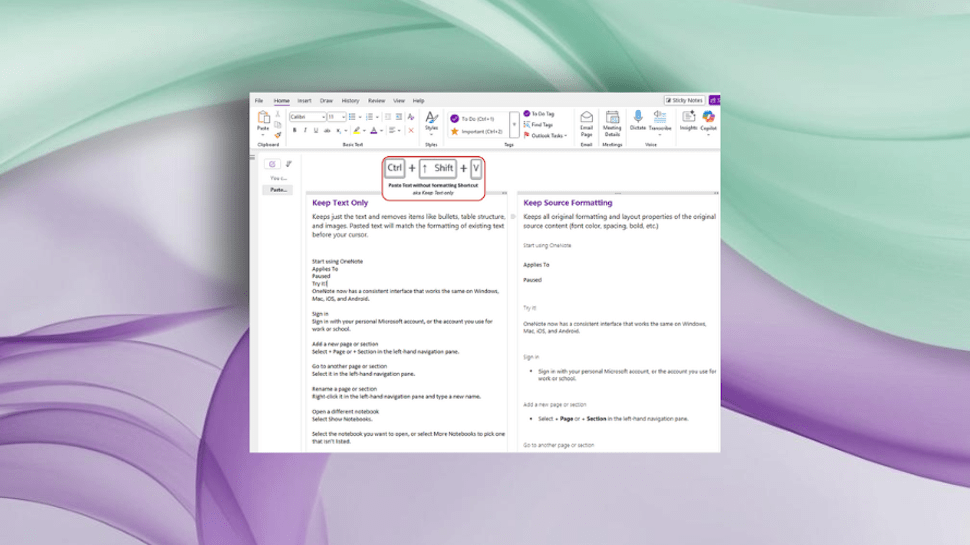970x545 pixels.
Task: Open the Draw ribbon tab
Action: (326, 101)
